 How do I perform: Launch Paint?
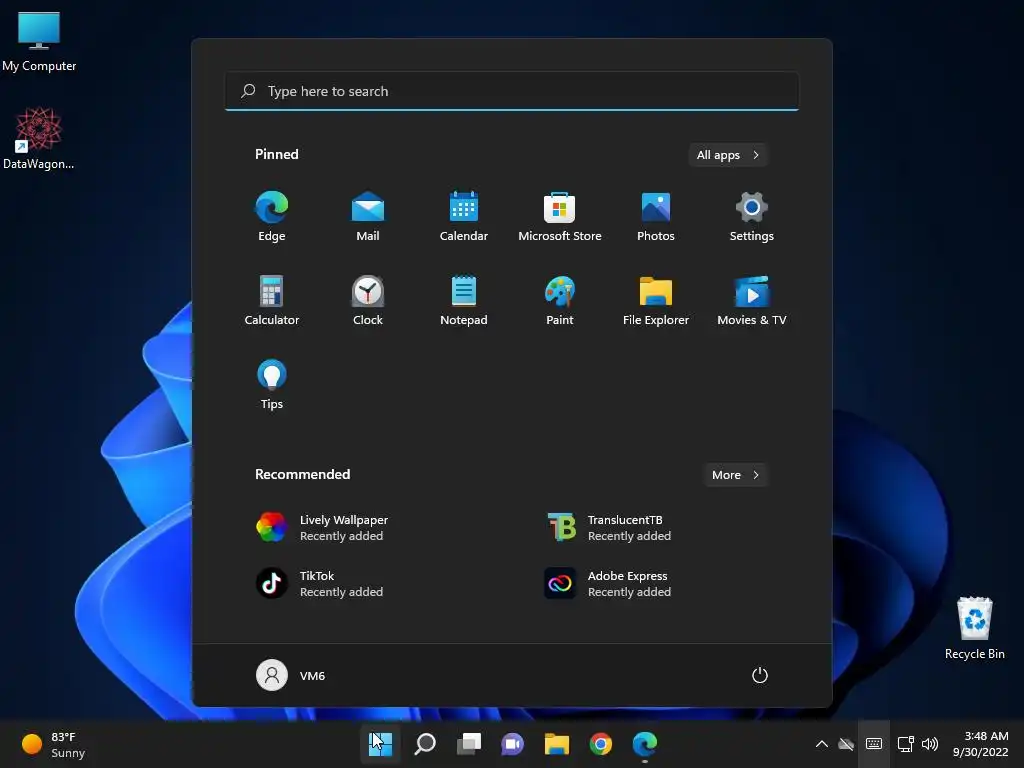(560, 300)
